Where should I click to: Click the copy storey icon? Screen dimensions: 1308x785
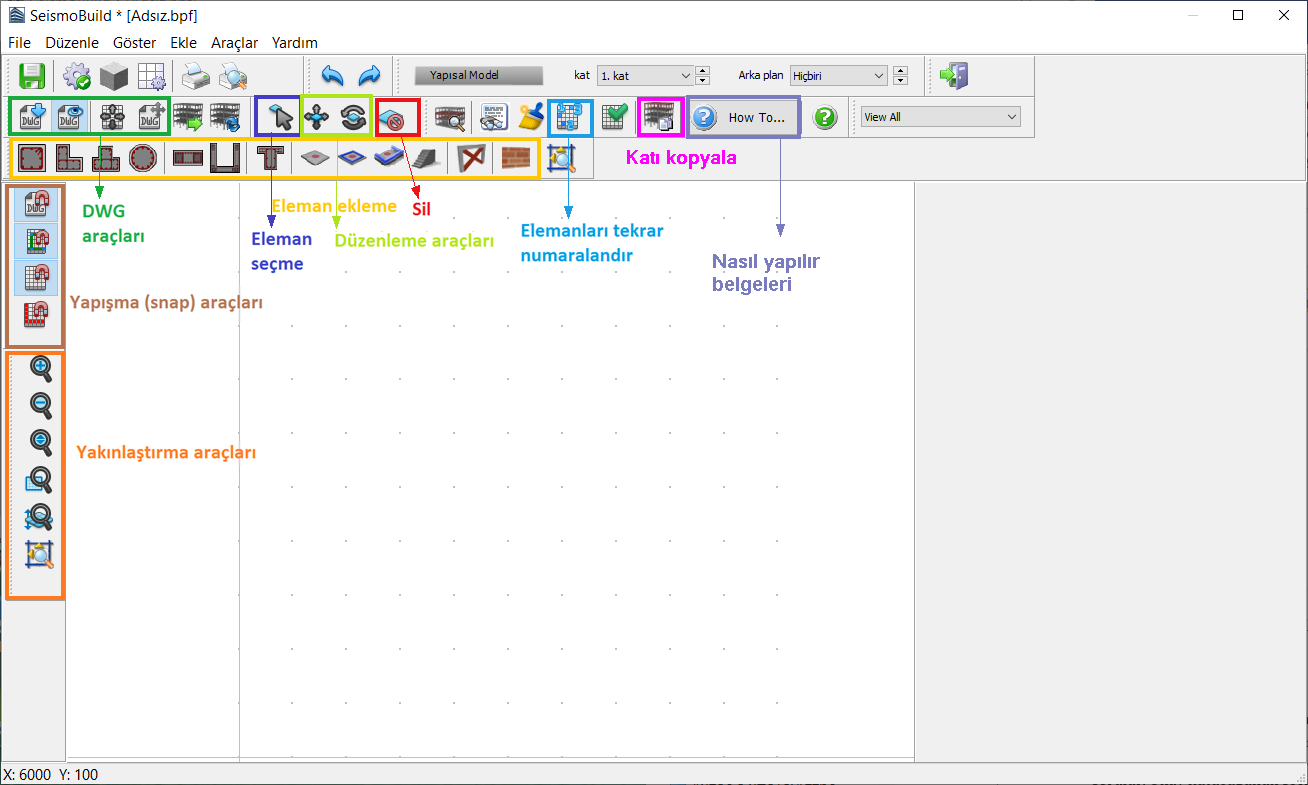point(660,118)
